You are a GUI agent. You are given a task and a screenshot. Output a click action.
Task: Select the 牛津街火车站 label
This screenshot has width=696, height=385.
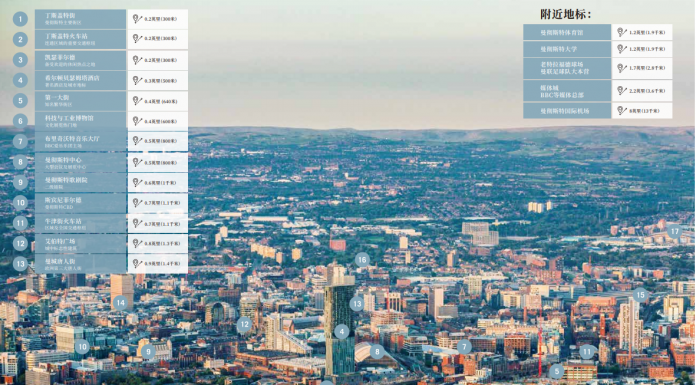[63, 221]
